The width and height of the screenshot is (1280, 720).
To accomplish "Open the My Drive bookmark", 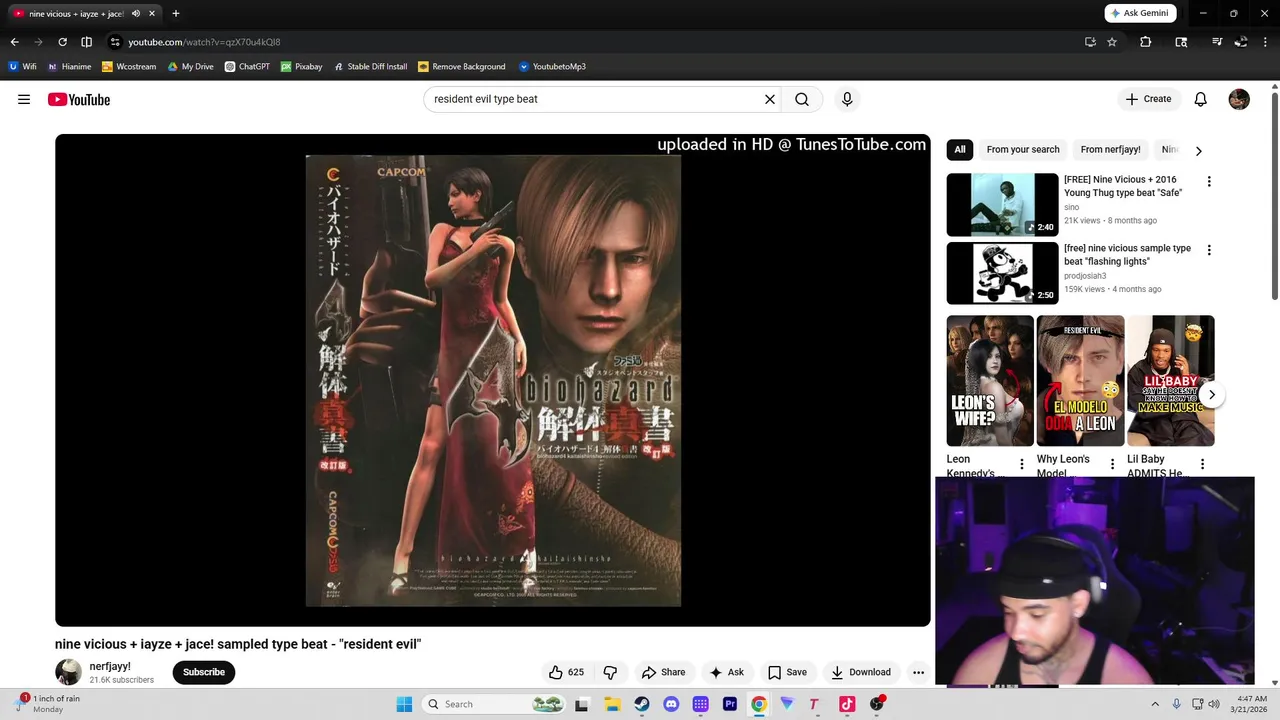I will pos(190,67).
